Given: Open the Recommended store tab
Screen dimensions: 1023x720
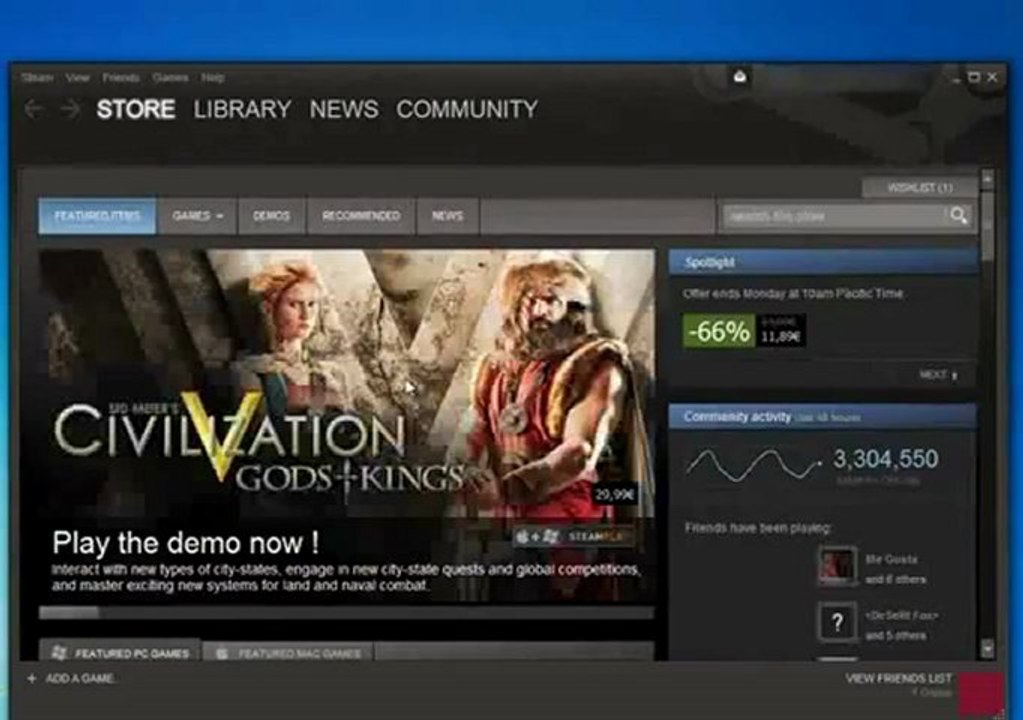Looking at the screenshot, I should pyautogui.click(x=361, y=216).
